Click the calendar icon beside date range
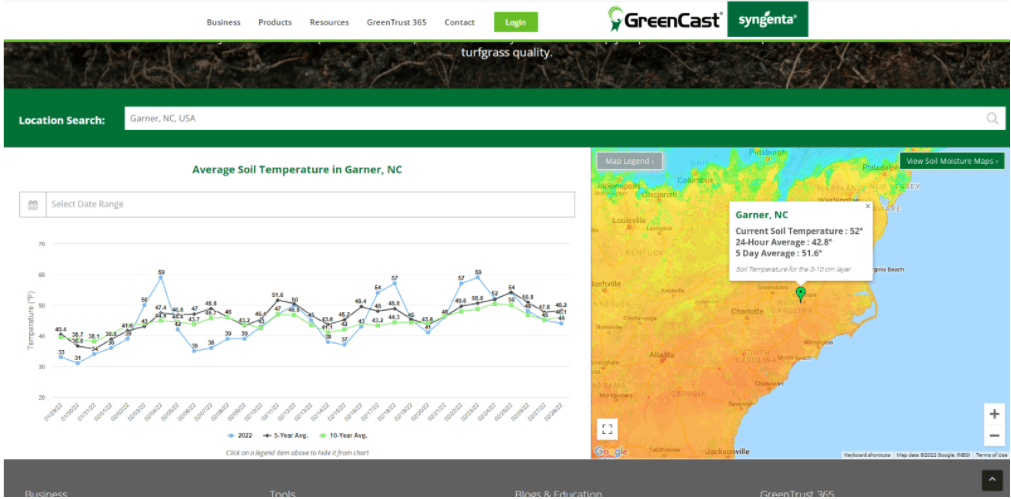Image resolution: width=1011 pixels, height=499 pixels. click(x=33, y=204)
